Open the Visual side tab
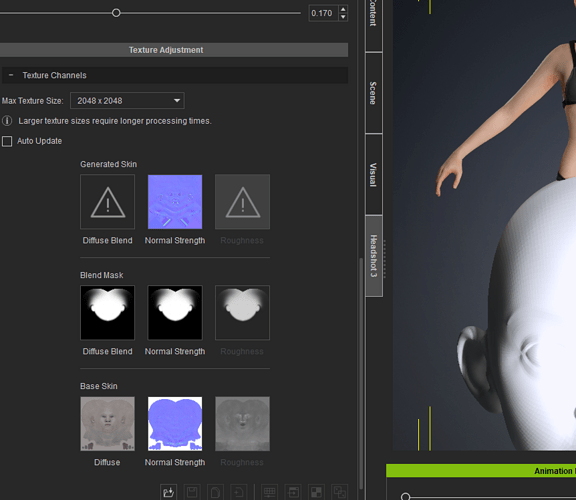Image resolution: width=576 pixels, height=500 pixels. point(374,175)
